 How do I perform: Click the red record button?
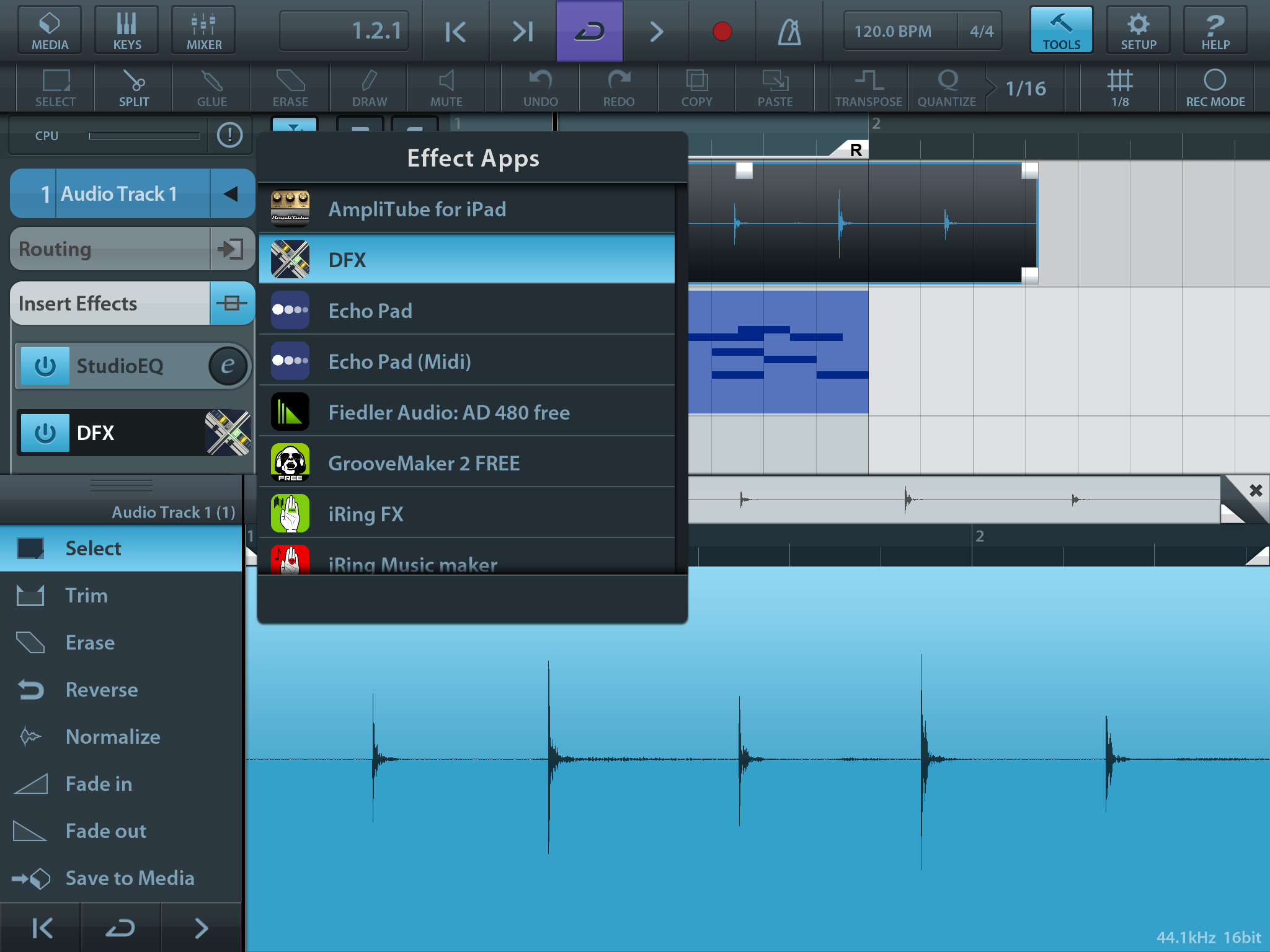[722, 31]
